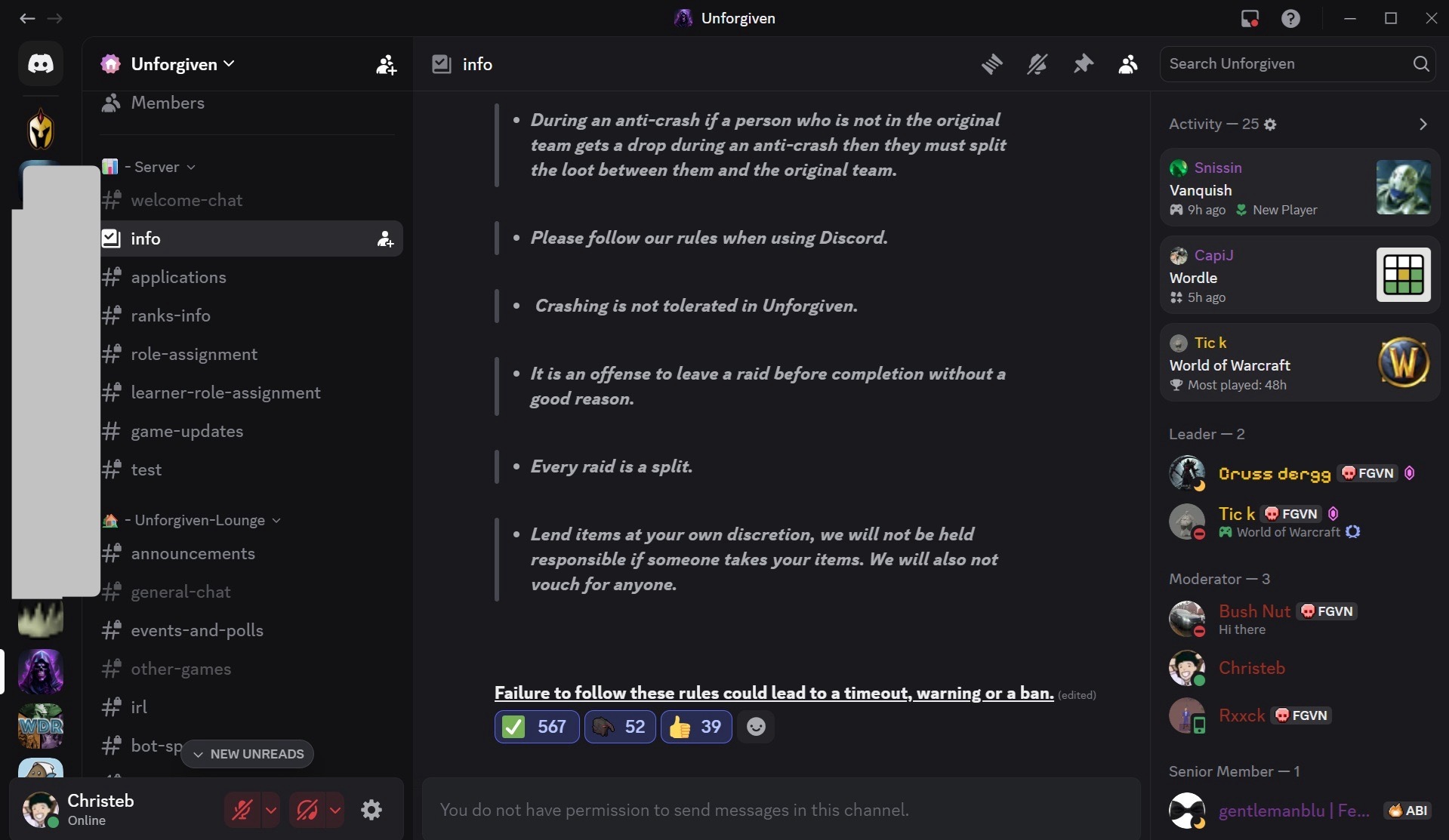The width and height of the screenshot is (1449, 840).
Task: Jump to NEW UNREADS
Action: (248, 754)
